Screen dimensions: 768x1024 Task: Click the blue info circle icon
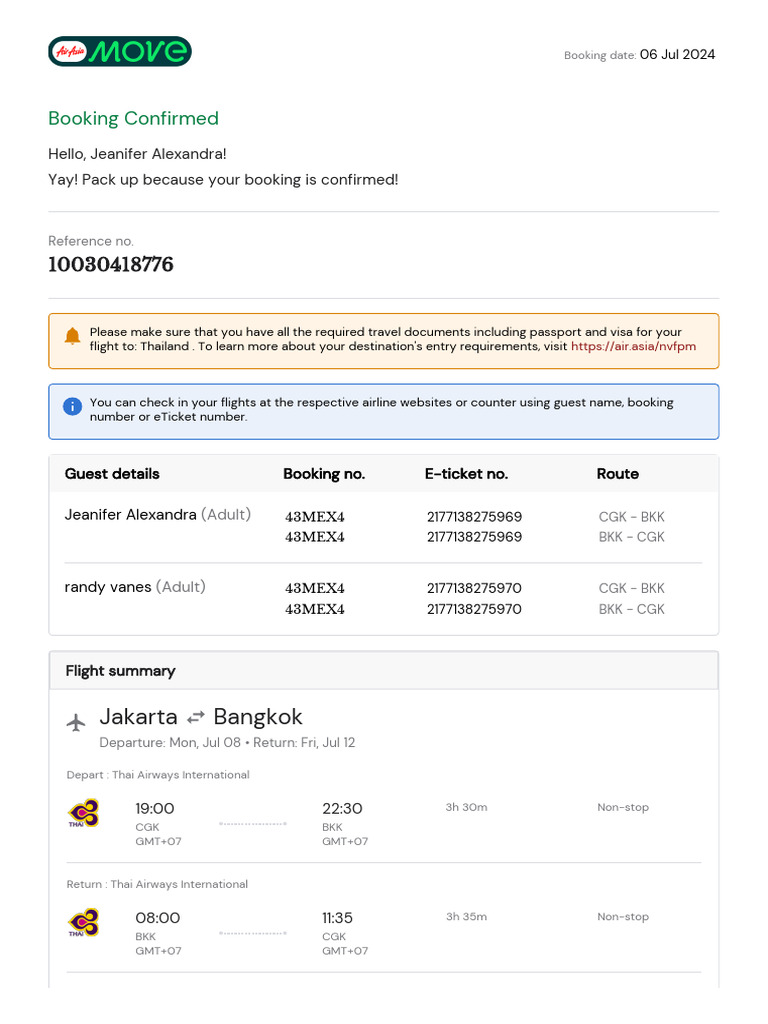(x=72, y=406)
